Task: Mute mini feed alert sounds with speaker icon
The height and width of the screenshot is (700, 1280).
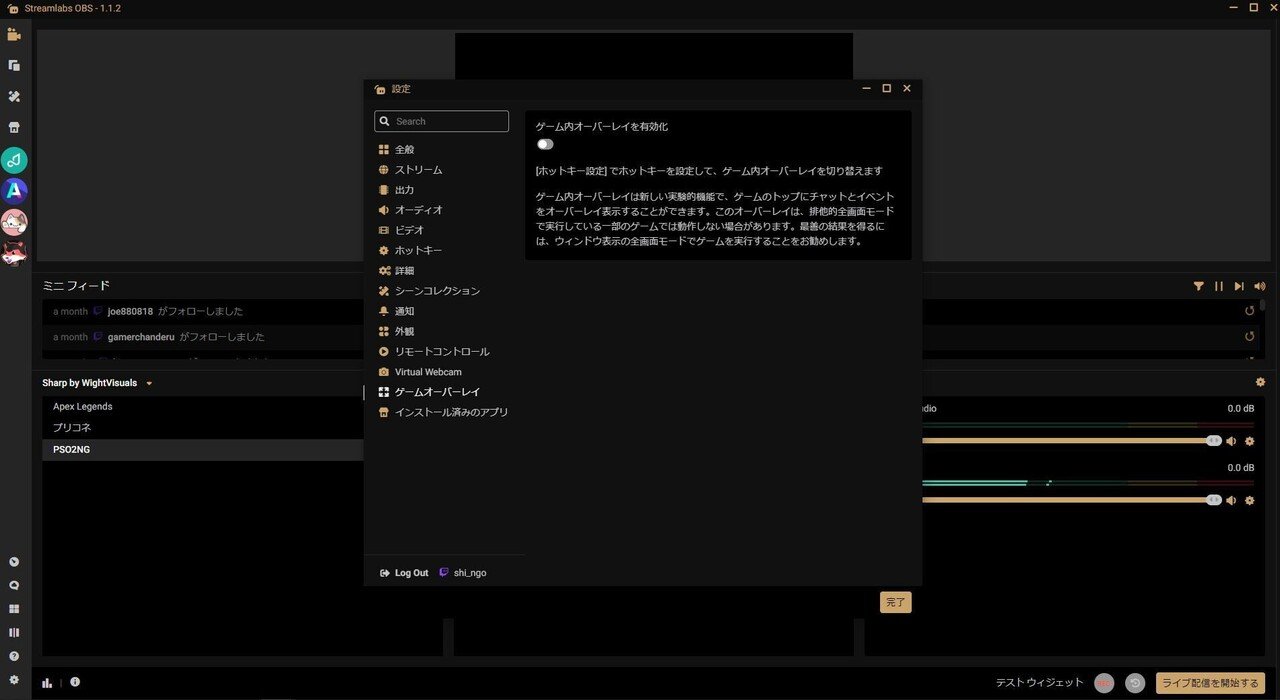Action: [x=1259, y=286]
